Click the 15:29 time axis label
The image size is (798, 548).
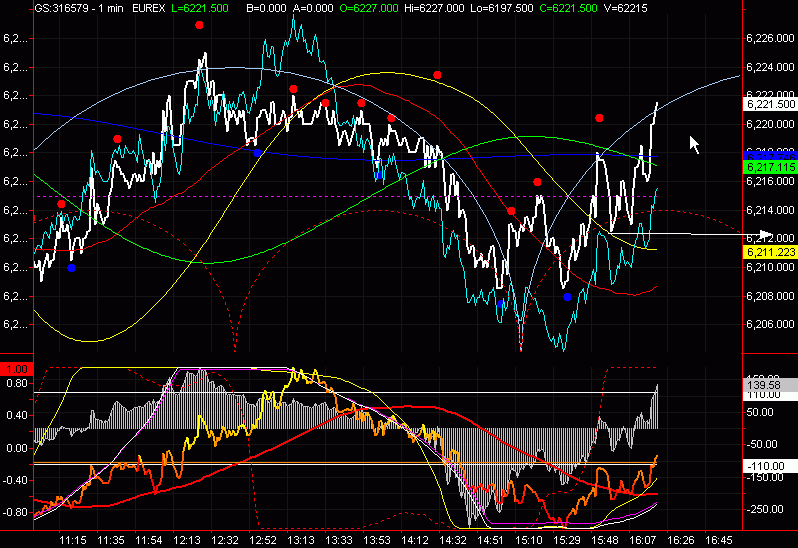pos(567,540)
